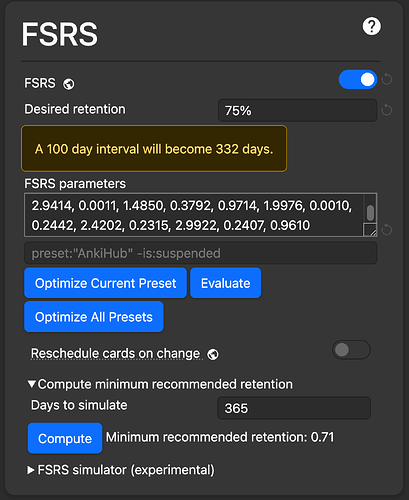The height and width of the screenshot is (500, 409).
Task: Click the 'Days to simulate' label
Action: coord(79,405)
